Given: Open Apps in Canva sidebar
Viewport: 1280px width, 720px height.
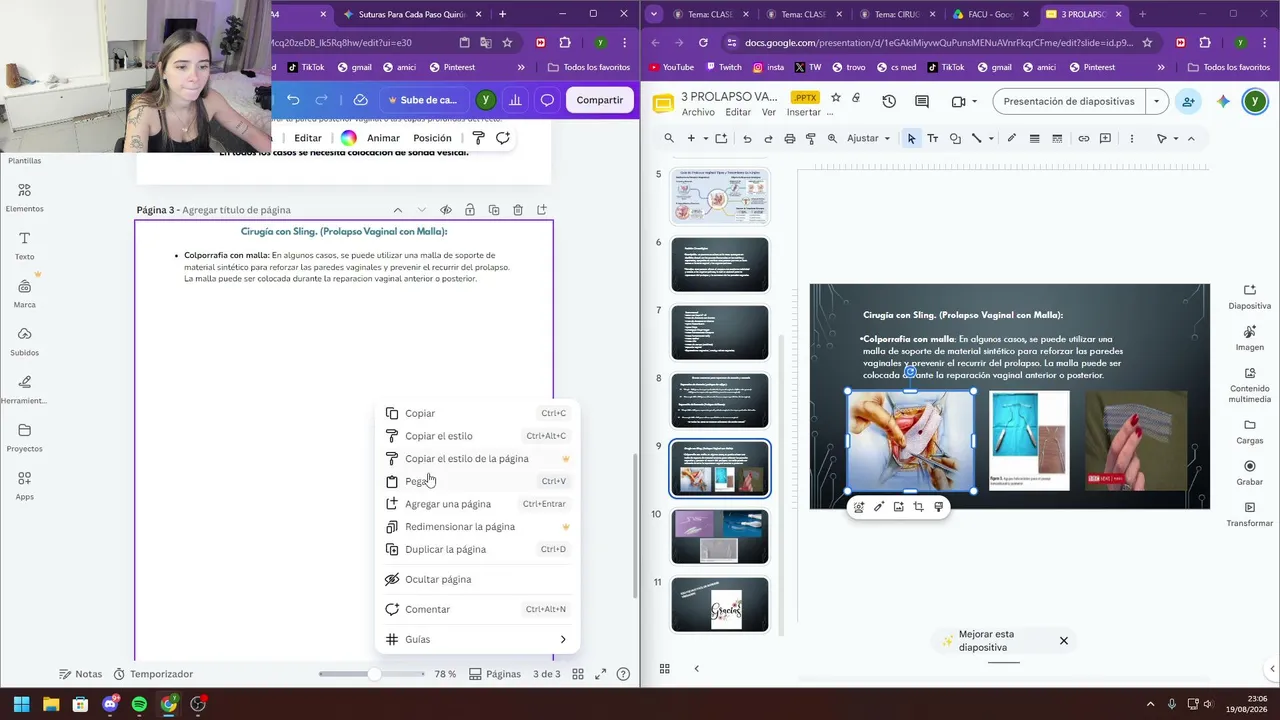Looking at the screenshot, I should [24, 486].
